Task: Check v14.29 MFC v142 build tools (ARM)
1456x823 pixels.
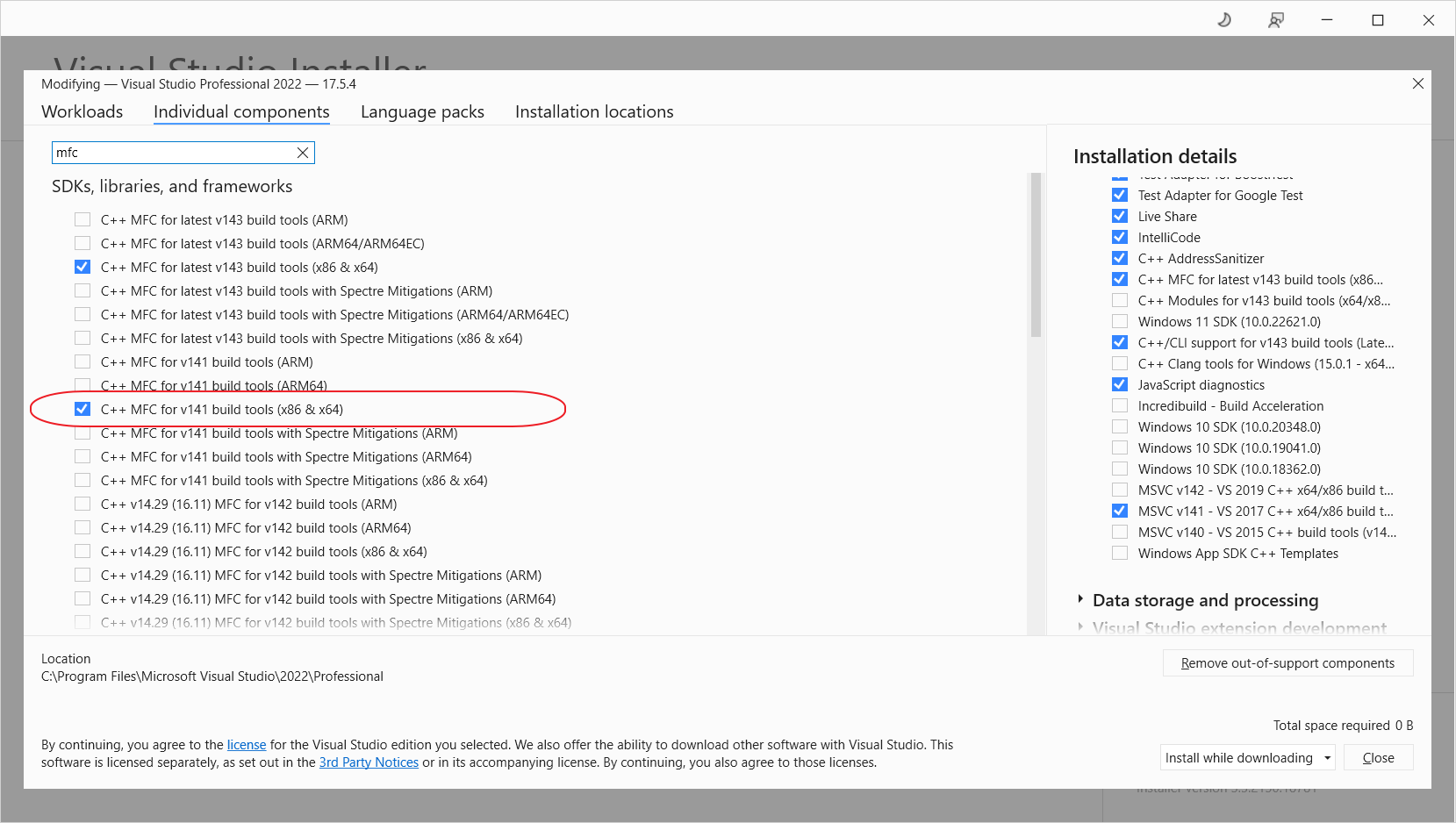Action: click(82, 504)
